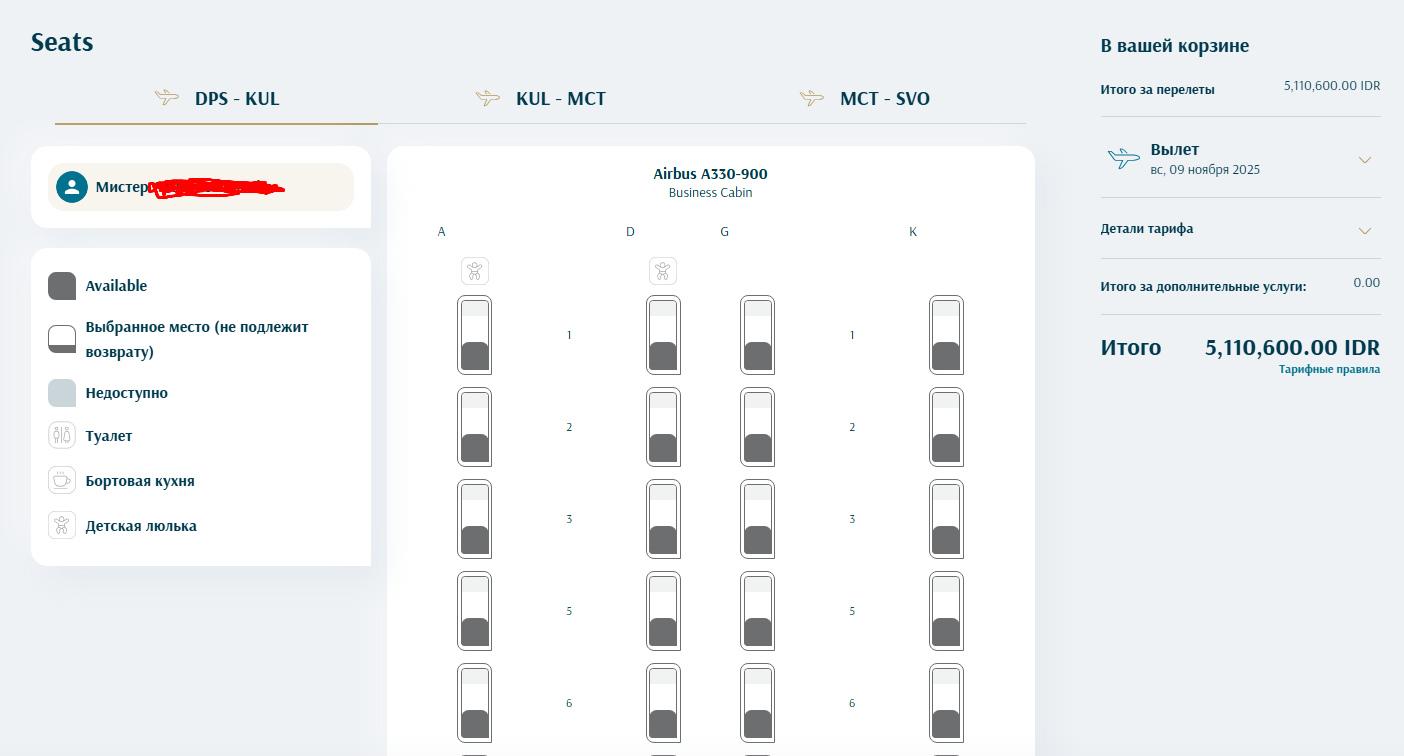Click the bassinet icon above column D
Screen dimensions: 1404x756
663,271
